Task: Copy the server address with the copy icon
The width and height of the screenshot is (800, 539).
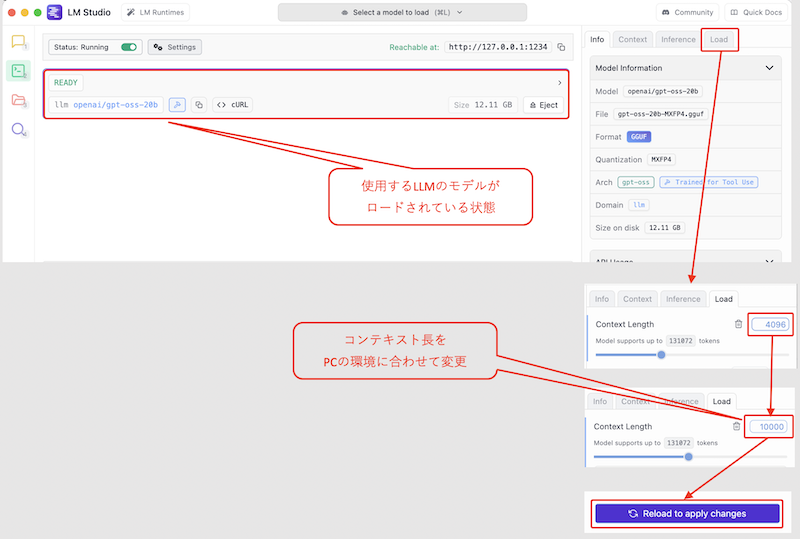Action: 561,47
